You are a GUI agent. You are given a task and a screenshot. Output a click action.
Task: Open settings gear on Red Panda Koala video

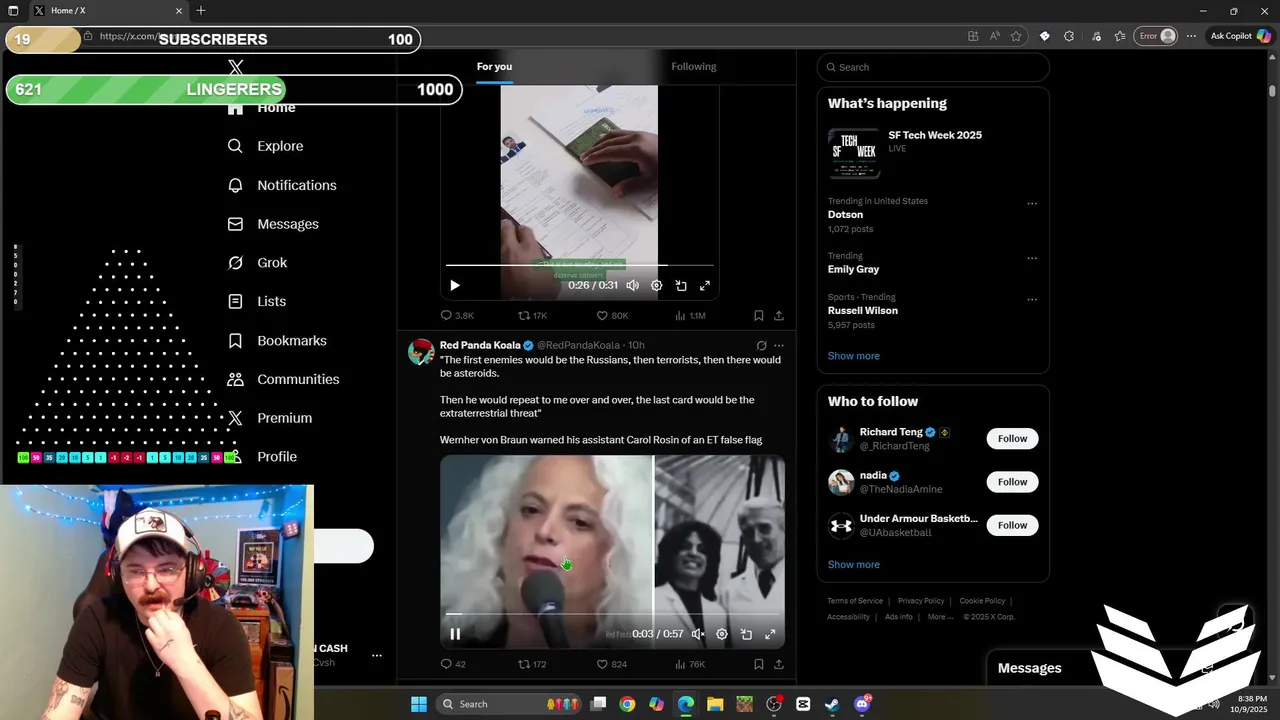[x=722, y=634]
